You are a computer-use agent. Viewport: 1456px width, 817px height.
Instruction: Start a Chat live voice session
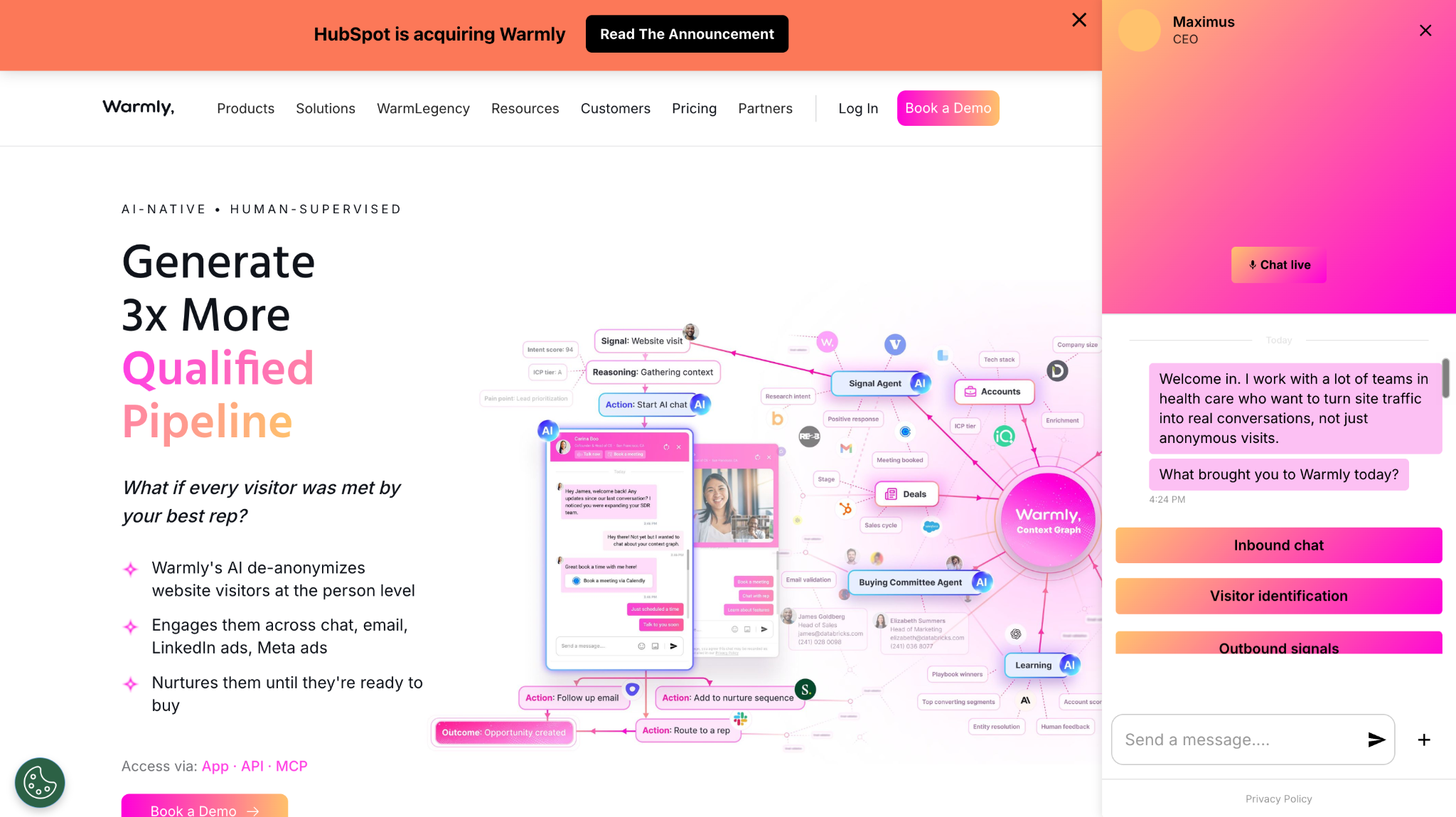tap(1279, 265)
